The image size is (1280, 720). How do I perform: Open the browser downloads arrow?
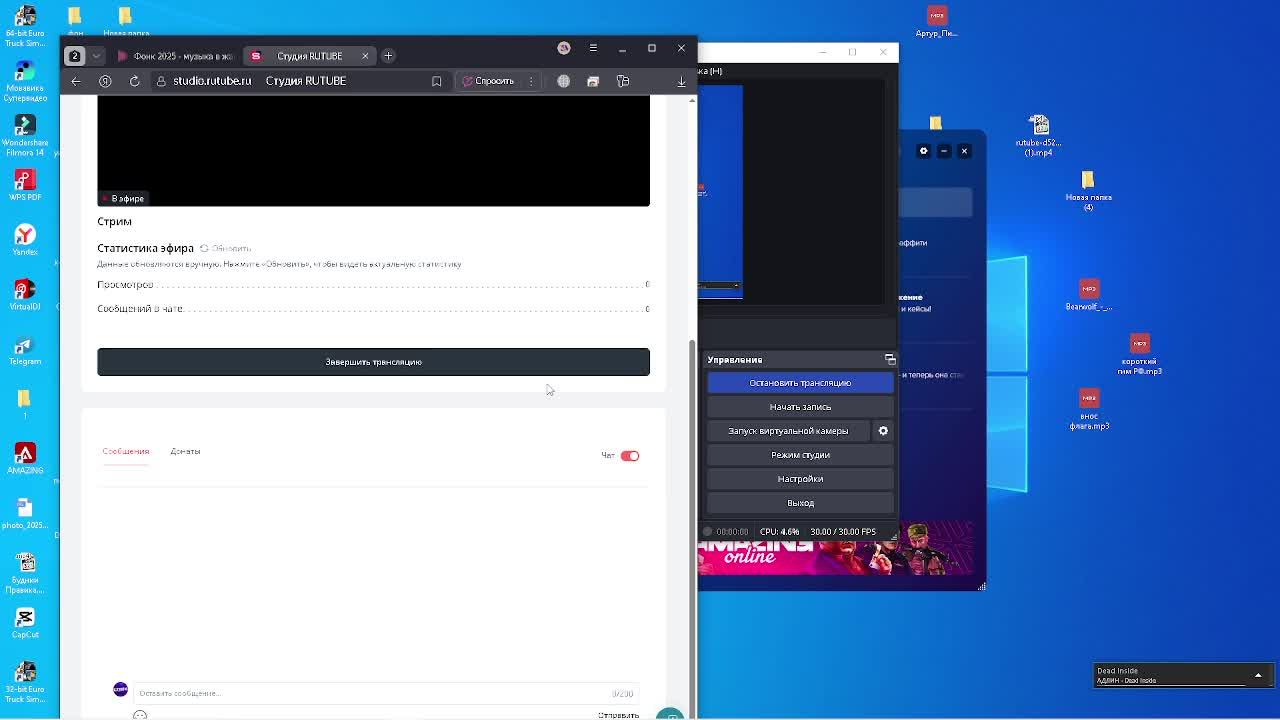682,81
